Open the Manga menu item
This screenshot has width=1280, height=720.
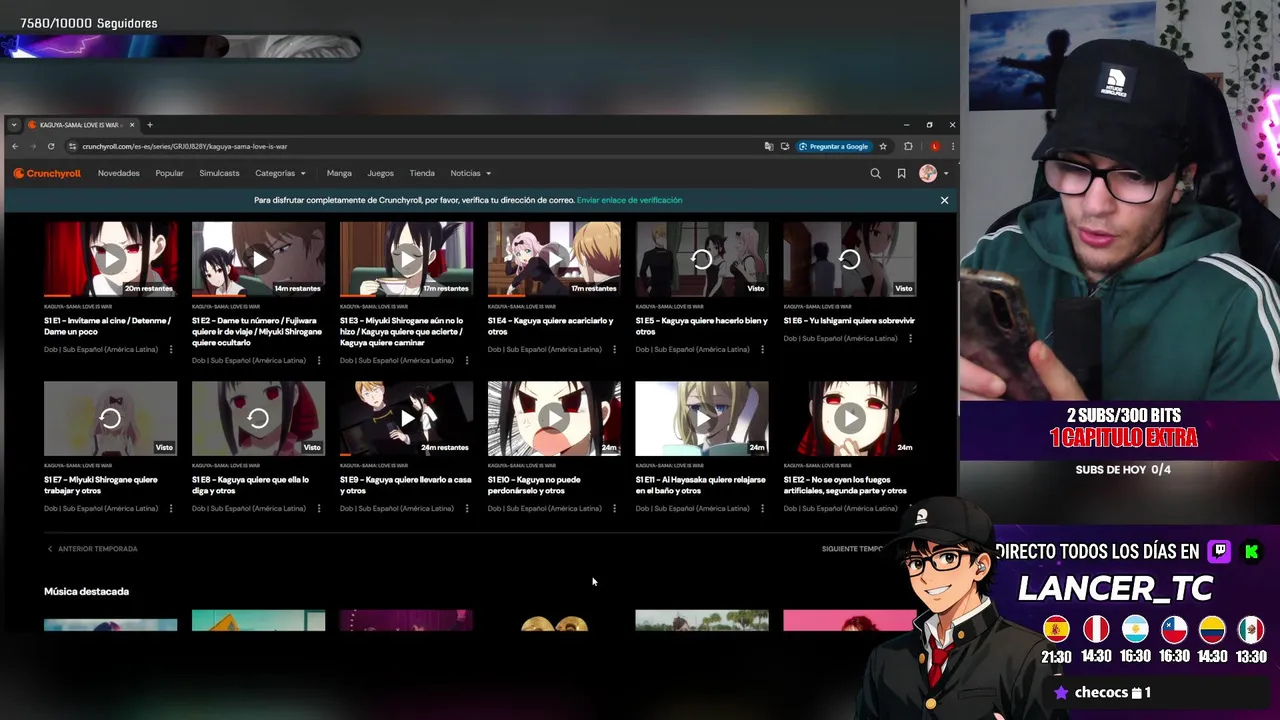click(339, 173)
